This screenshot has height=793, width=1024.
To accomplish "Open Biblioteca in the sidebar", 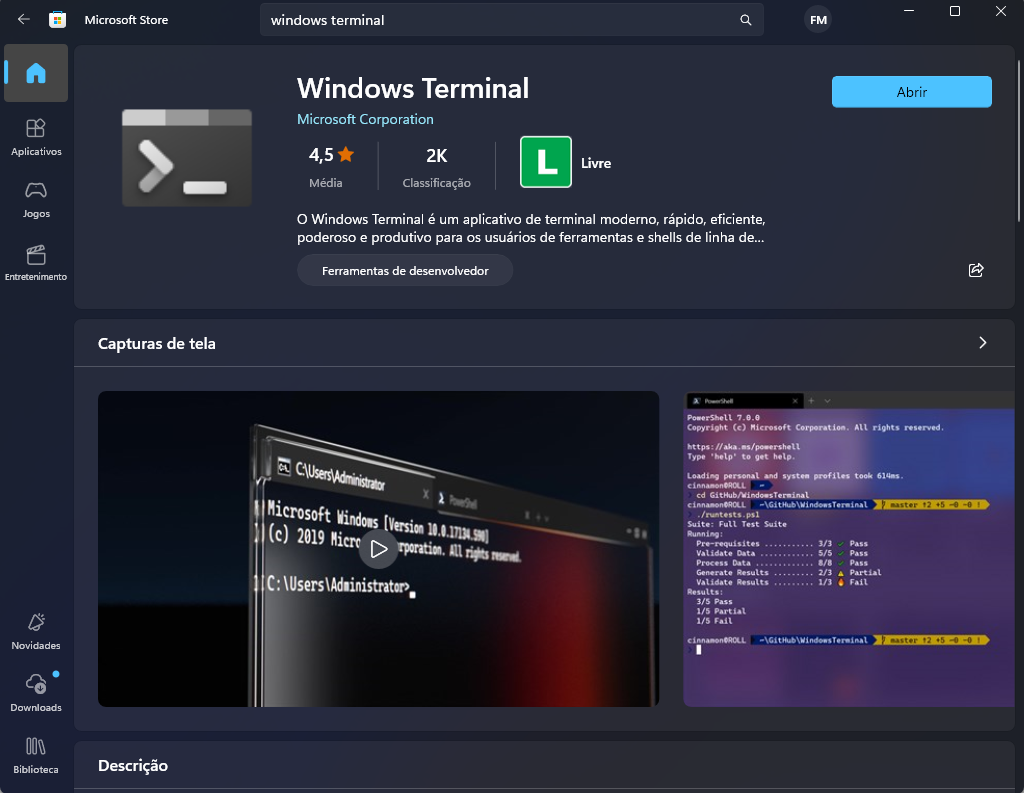I will (36, 755).
